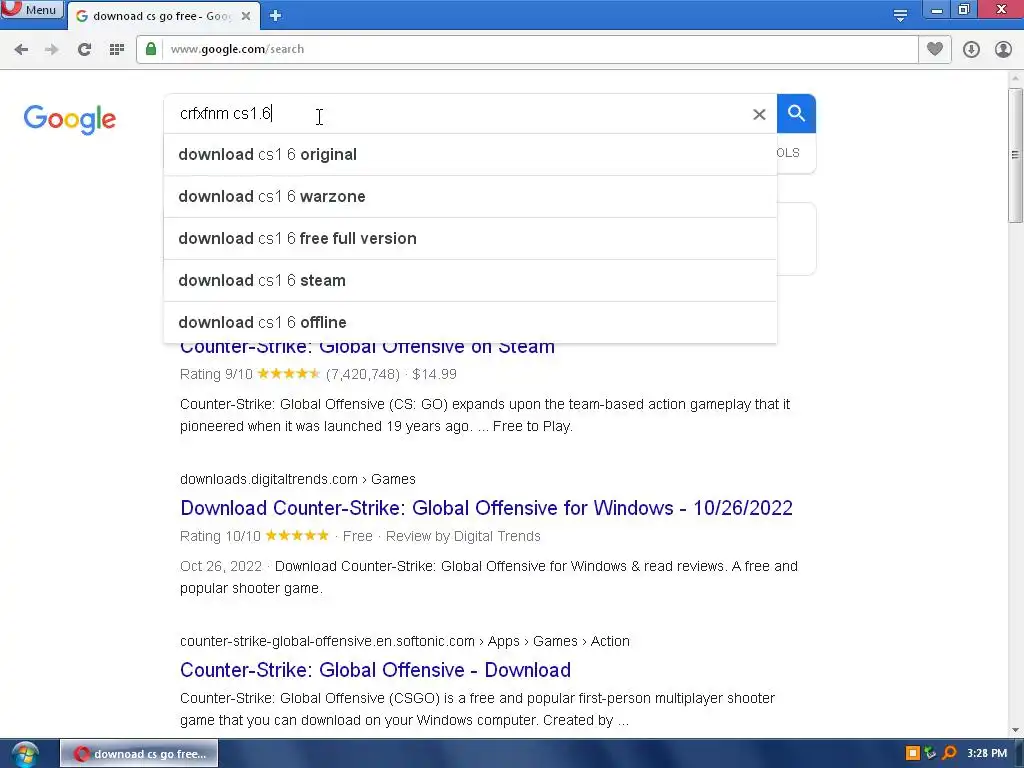This screenshot has width=1024, height=768.
Task: Open the downloads icon in toolbar
Action: click(971, 49)
